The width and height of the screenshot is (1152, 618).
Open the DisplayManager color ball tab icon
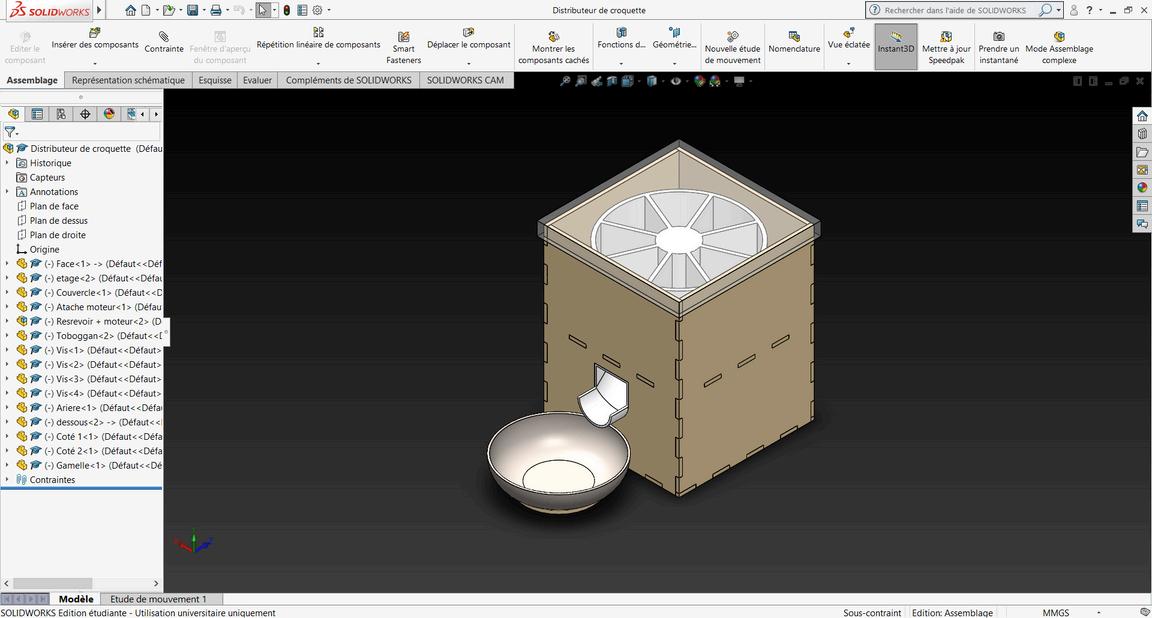coord(109,114)
